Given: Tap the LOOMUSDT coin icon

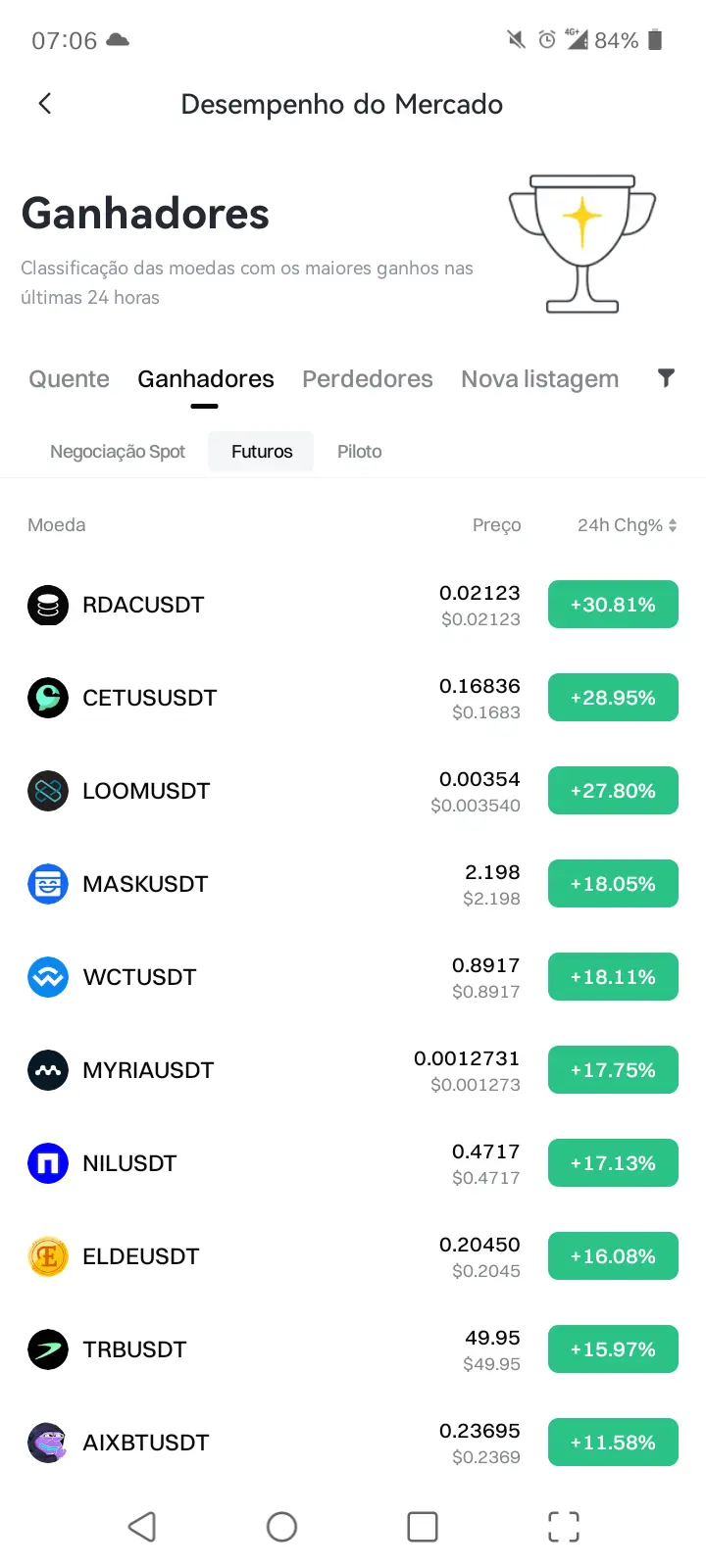Looking at the screenshot, I should [48, 791].
